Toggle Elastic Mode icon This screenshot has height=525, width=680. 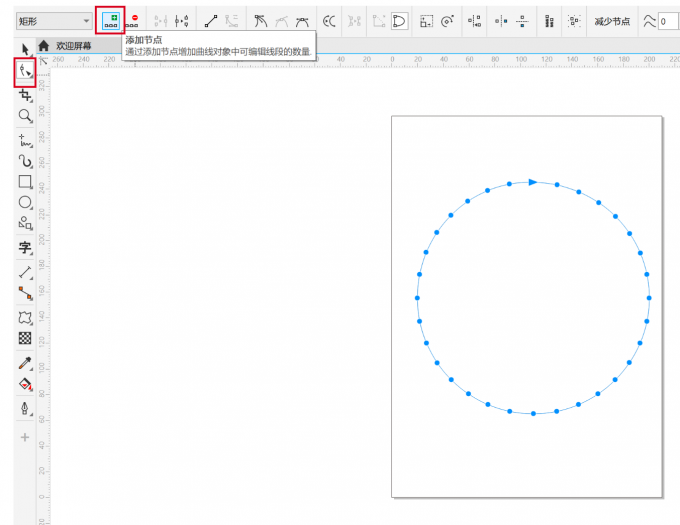tap(549, 21)
